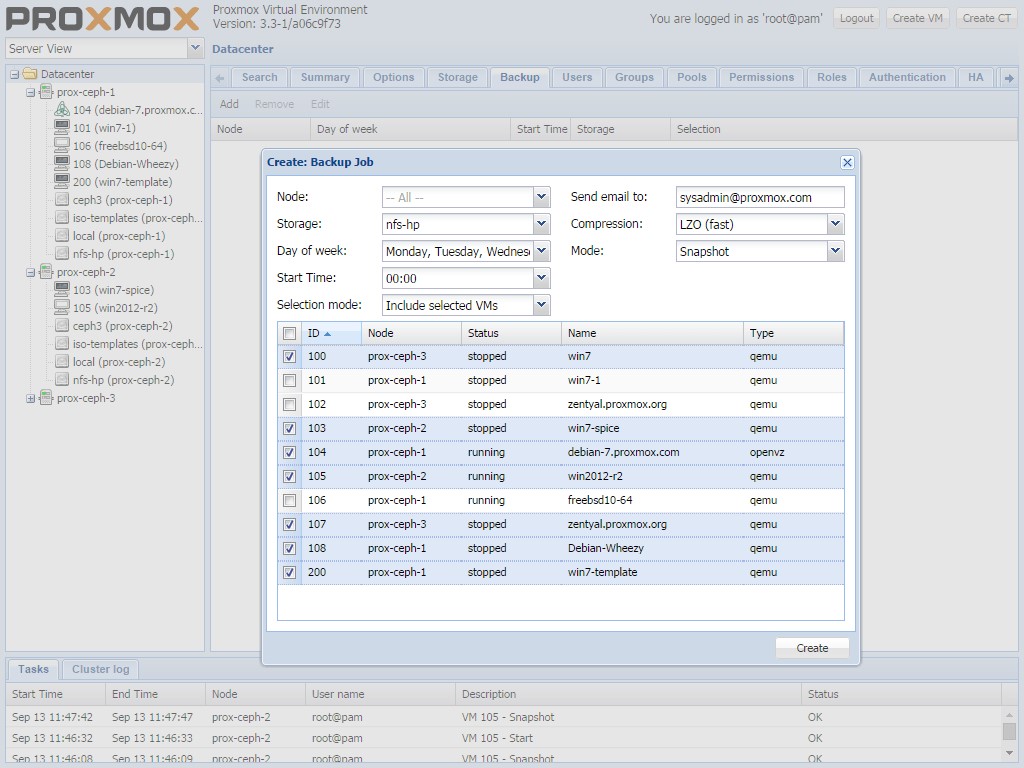Image resolution: width=1024 pixels, height=768 pixels.
Task: Open the Cluster log tab
Action: tap(98, 669)
